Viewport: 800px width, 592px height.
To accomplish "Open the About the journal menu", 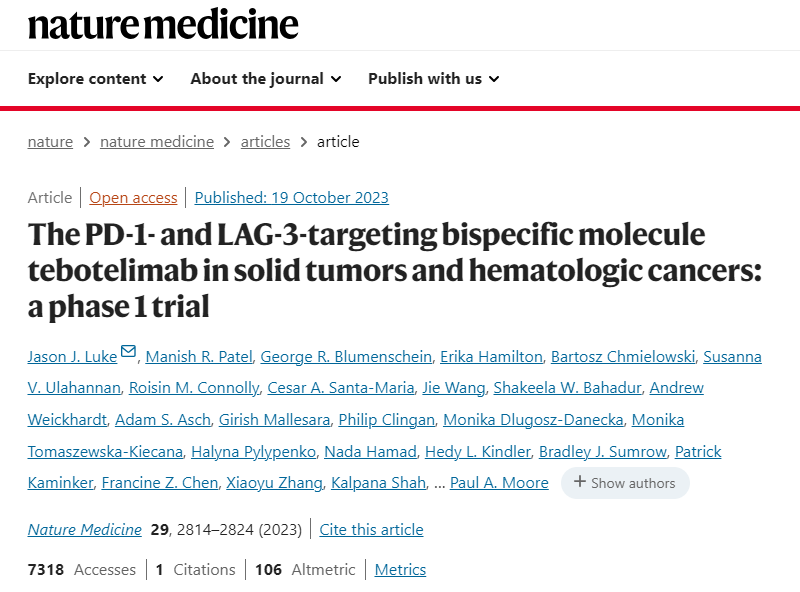I will 266,79.
